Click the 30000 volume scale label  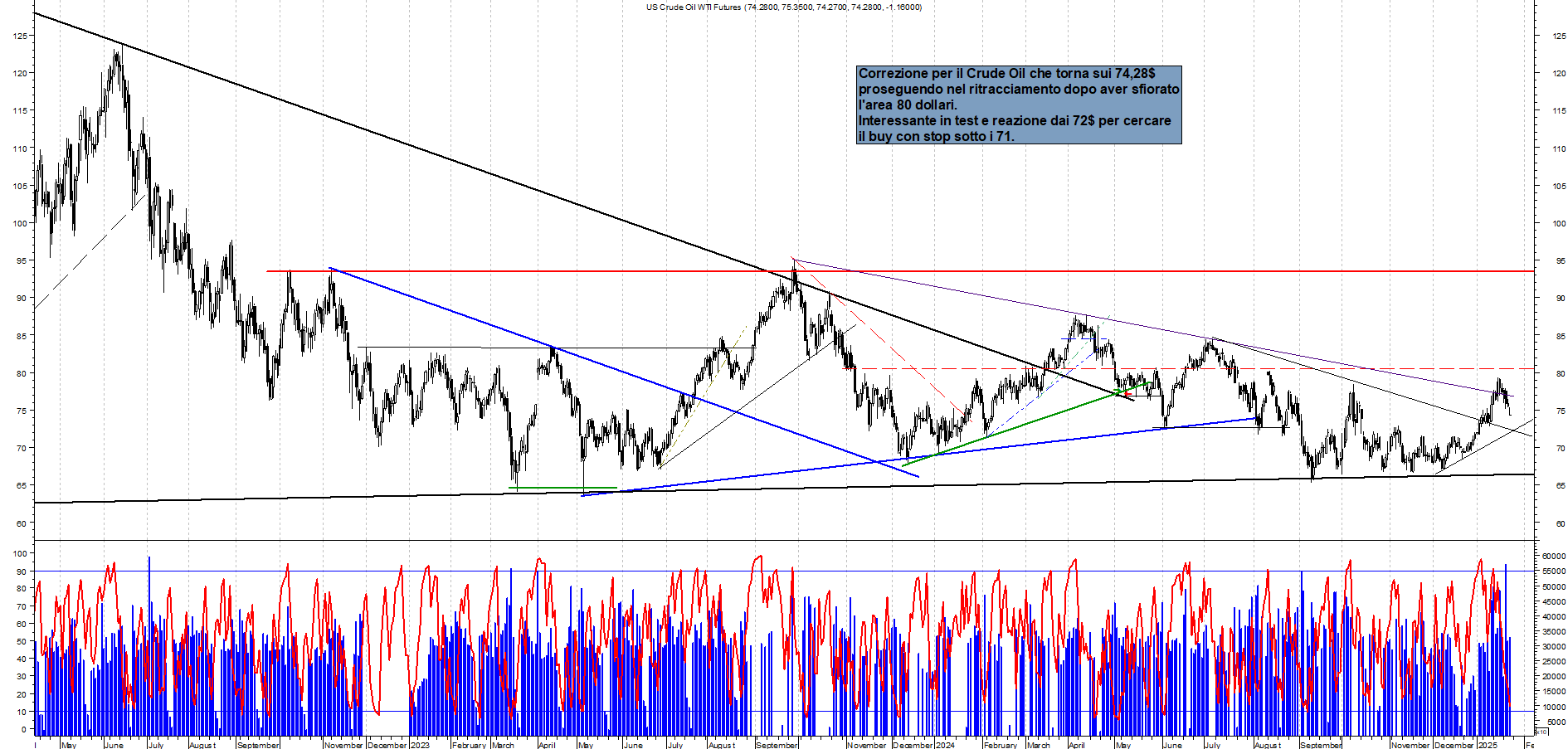1554,646
